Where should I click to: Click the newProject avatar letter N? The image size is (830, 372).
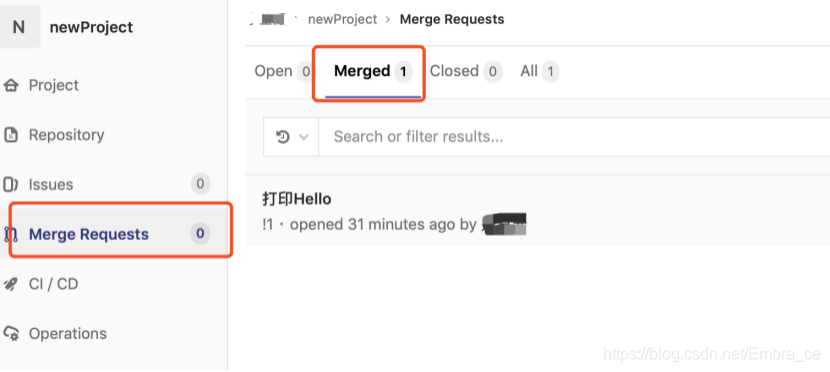pyautogui.click(x=19, y=27)
